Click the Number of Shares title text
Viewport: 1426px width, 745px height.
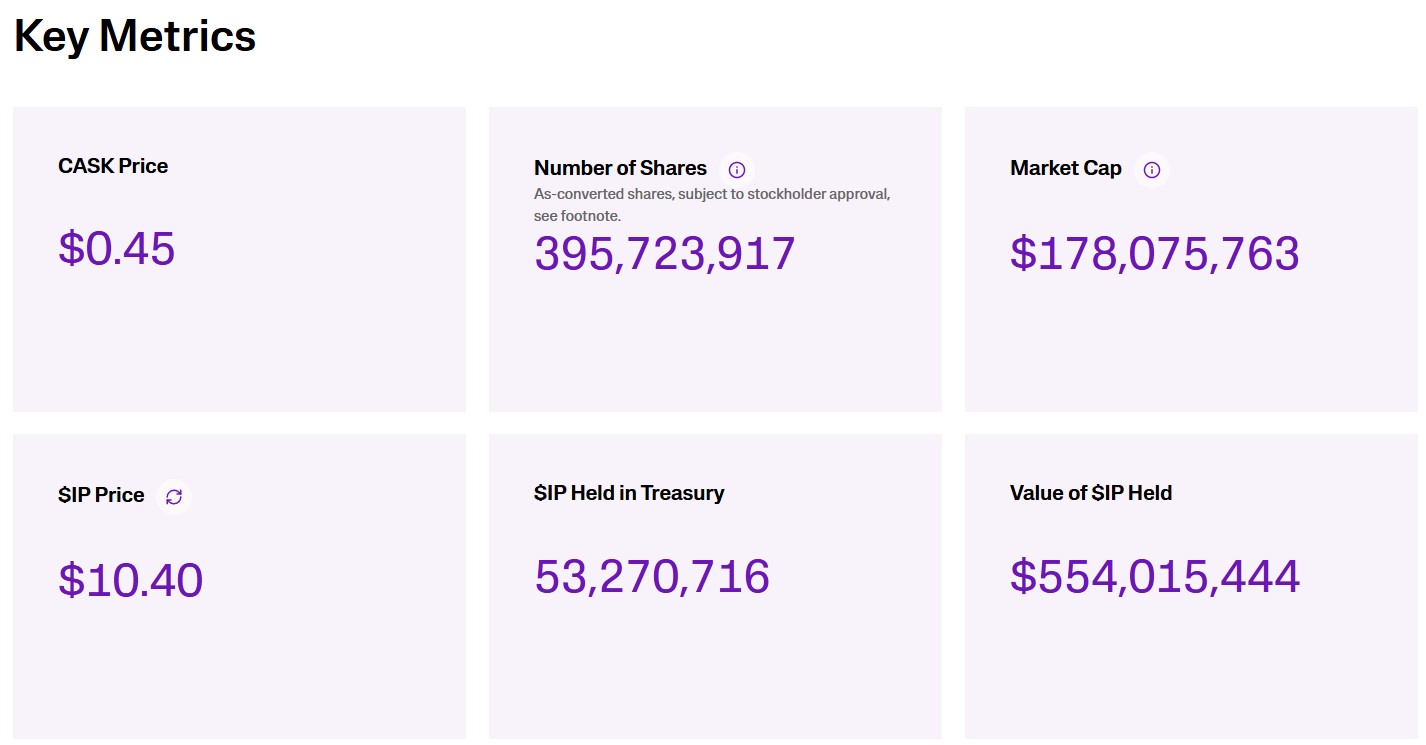coord(620,168)
